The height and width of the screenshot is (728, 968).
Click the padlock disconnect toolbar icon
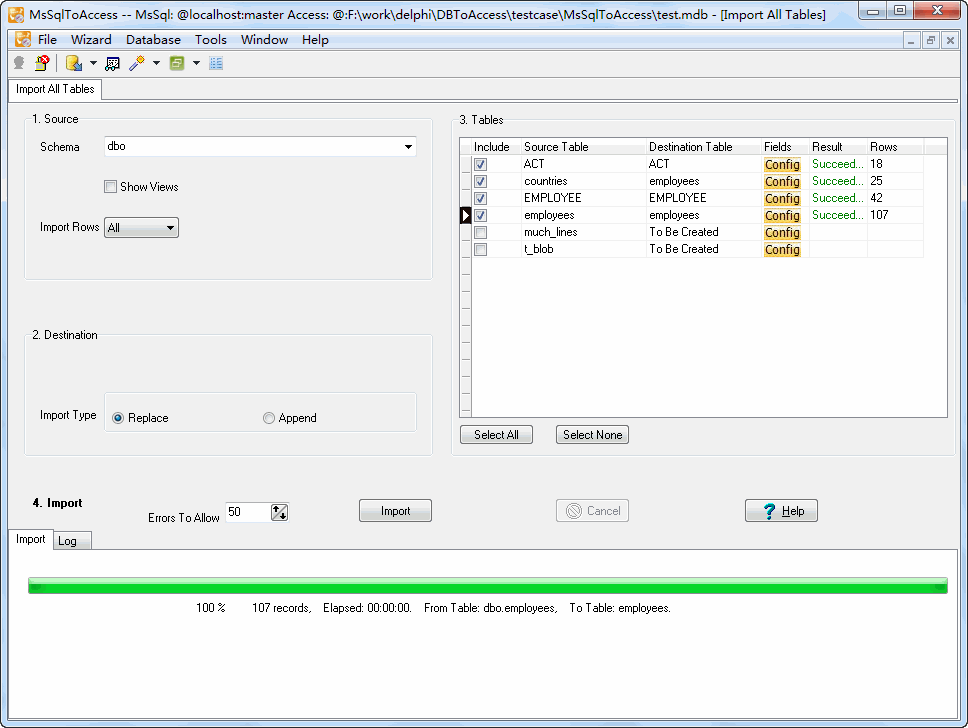click(x=42, y=63)
